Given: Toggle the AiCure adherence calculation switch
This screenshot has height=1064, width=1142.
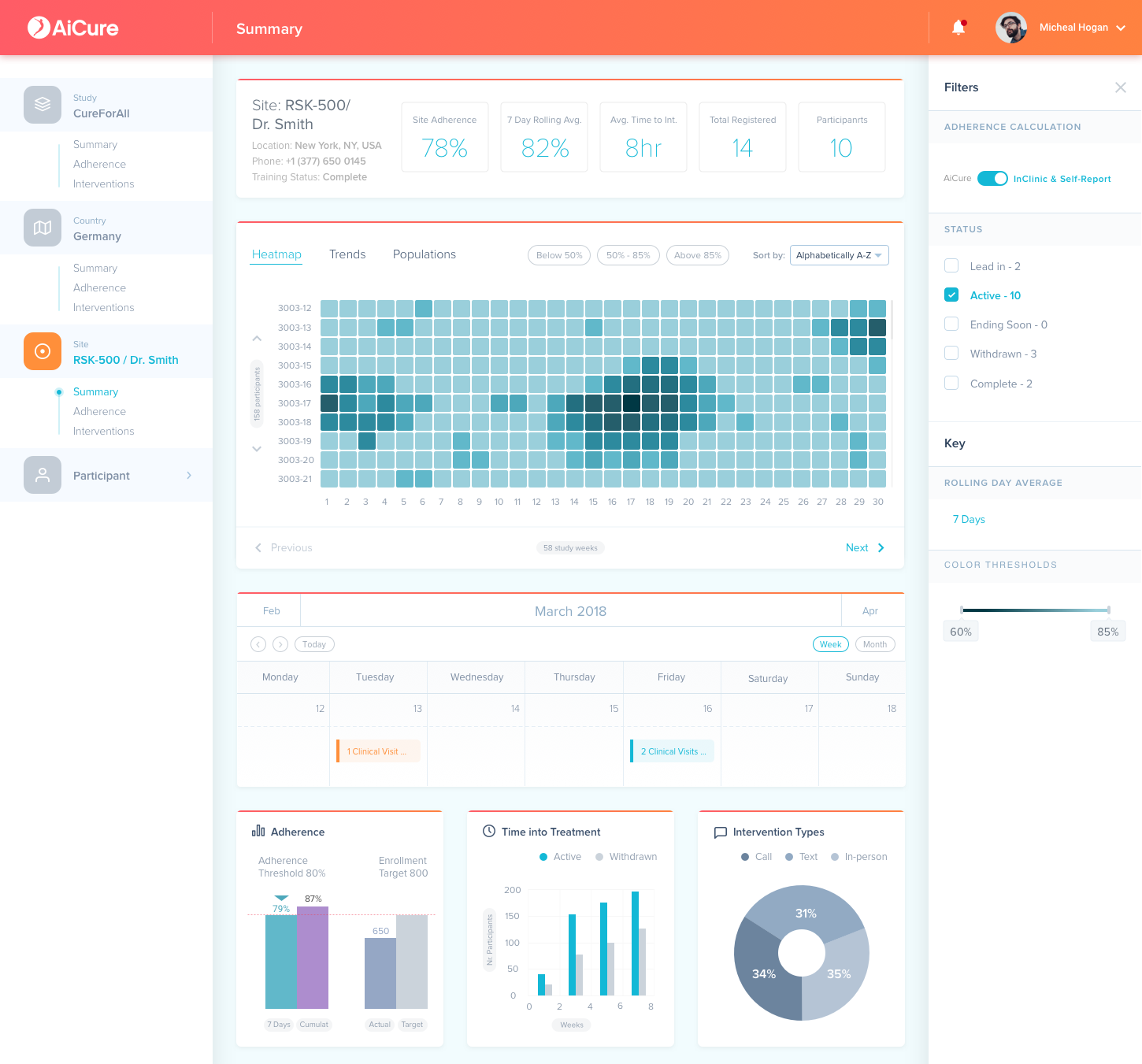Looking at the screenshot, I should 992,179.
